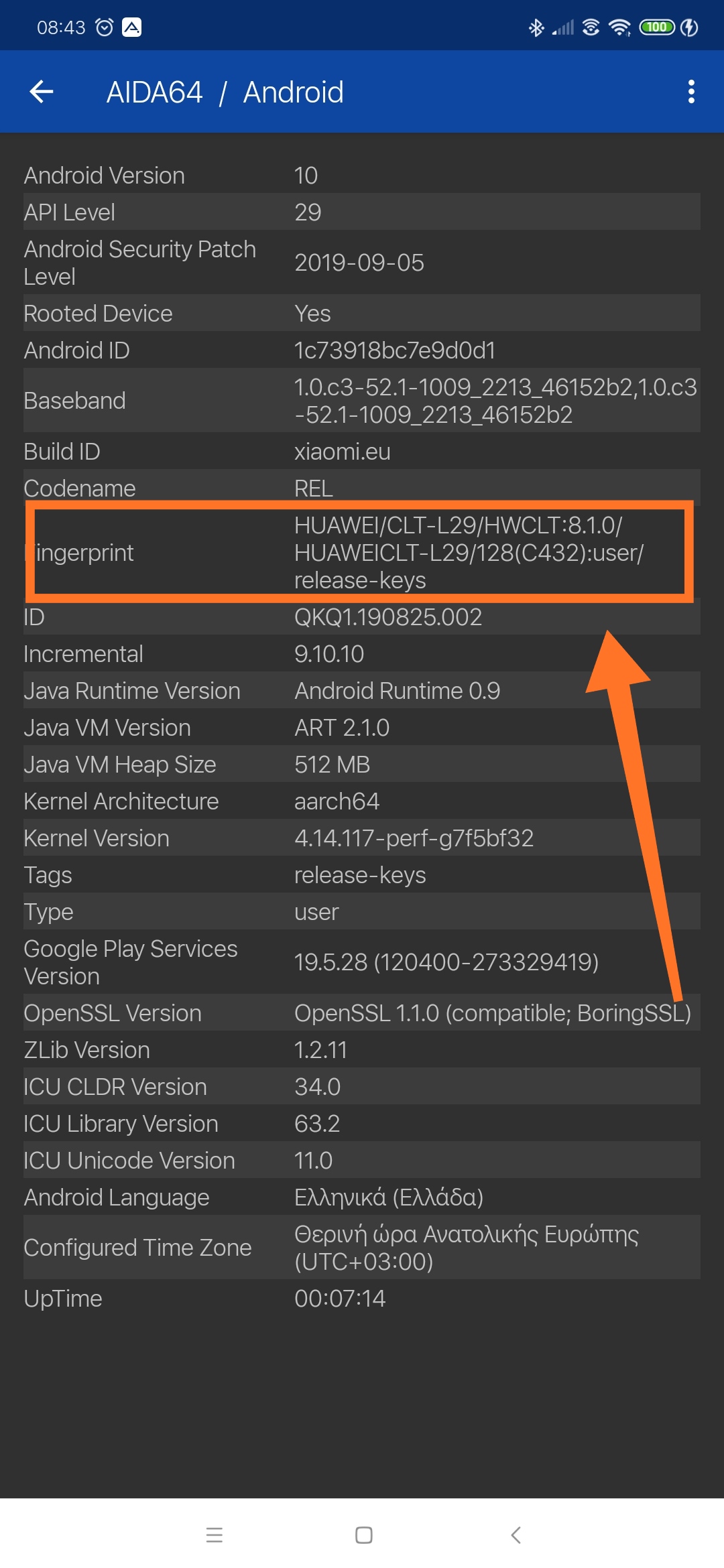This screenshot has width=724, height=1568.
Task: Tap the cellular signal bars icon
Action: [x=564, y=27]
